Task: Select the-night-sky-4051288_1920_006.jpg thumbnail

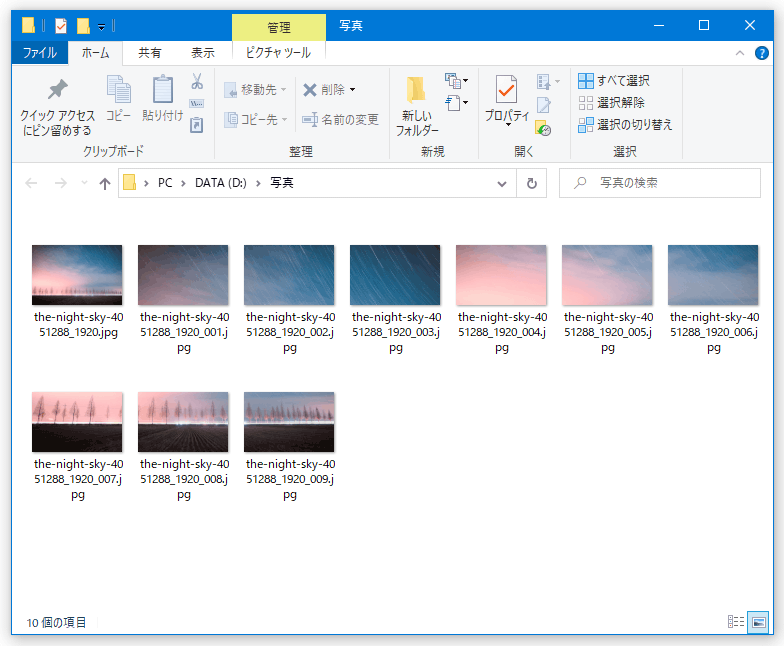Action: (x=713, y=275)
